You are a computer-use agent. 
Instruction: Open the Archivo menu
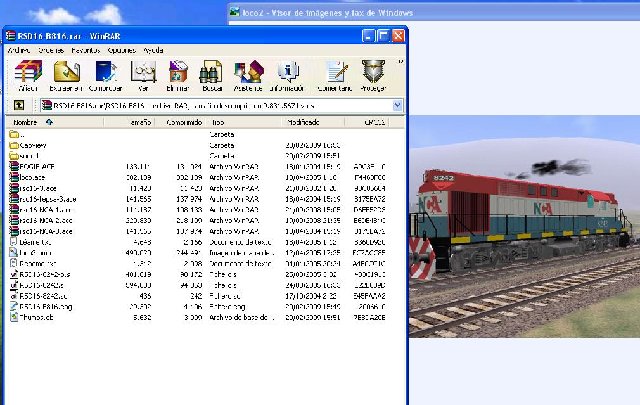(19, 49)
